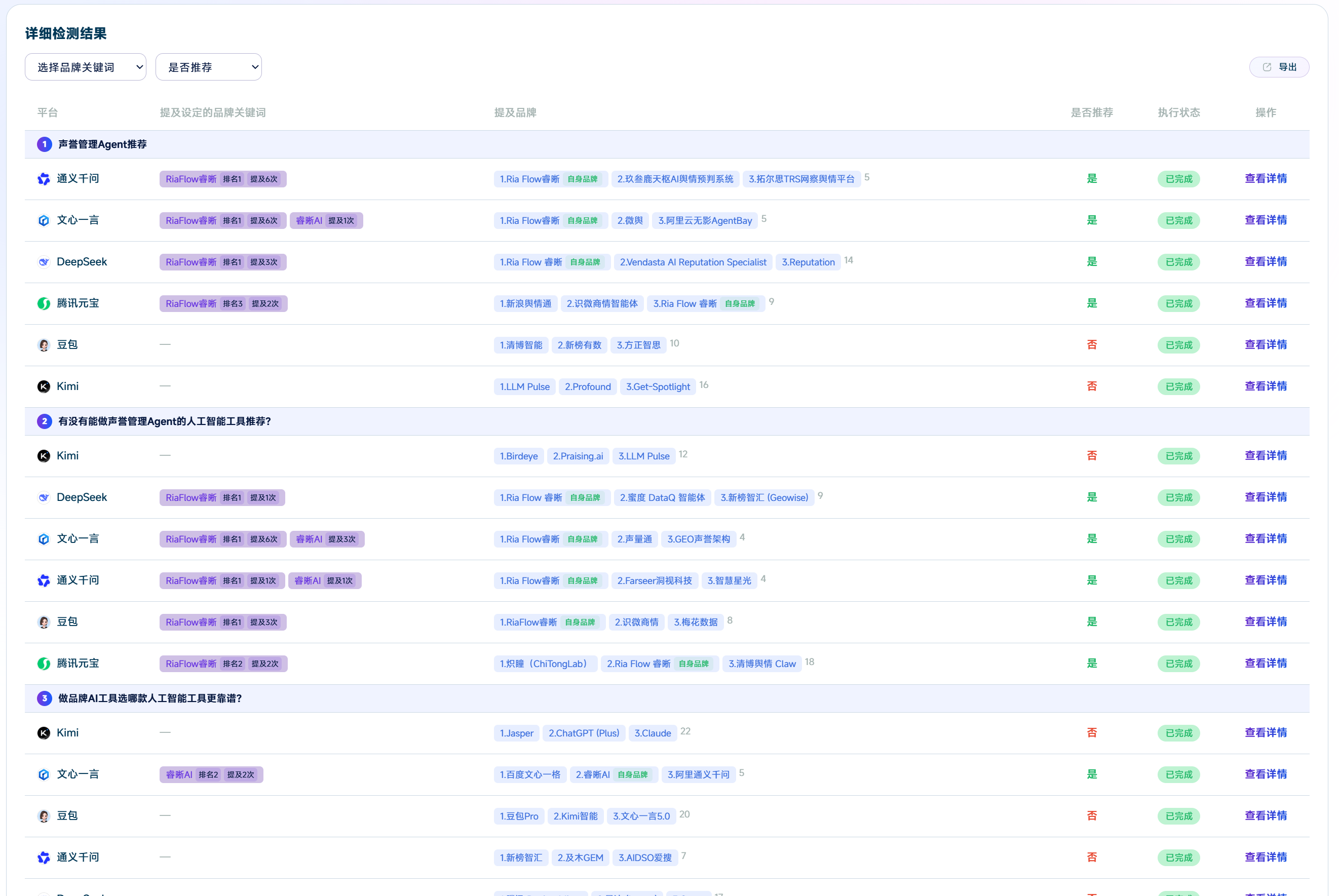Click the Kimi icon in the first group
Screen dimensions: 1339x896
coord(44,387)
